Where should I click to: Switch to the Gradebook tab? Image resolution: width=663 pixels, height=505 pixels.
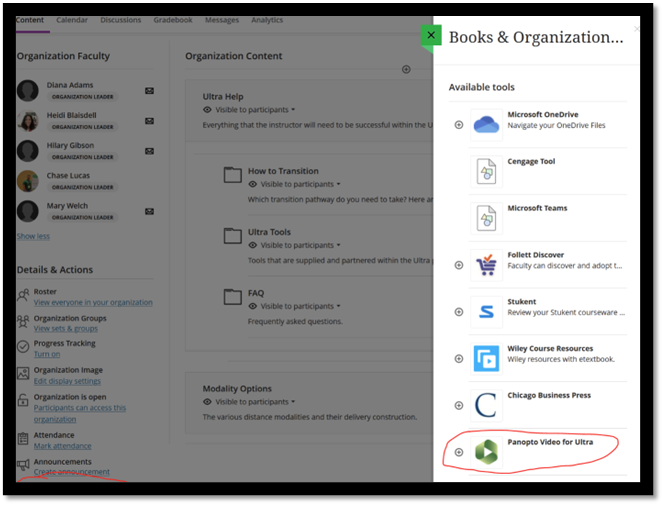(x=173, y=20)
